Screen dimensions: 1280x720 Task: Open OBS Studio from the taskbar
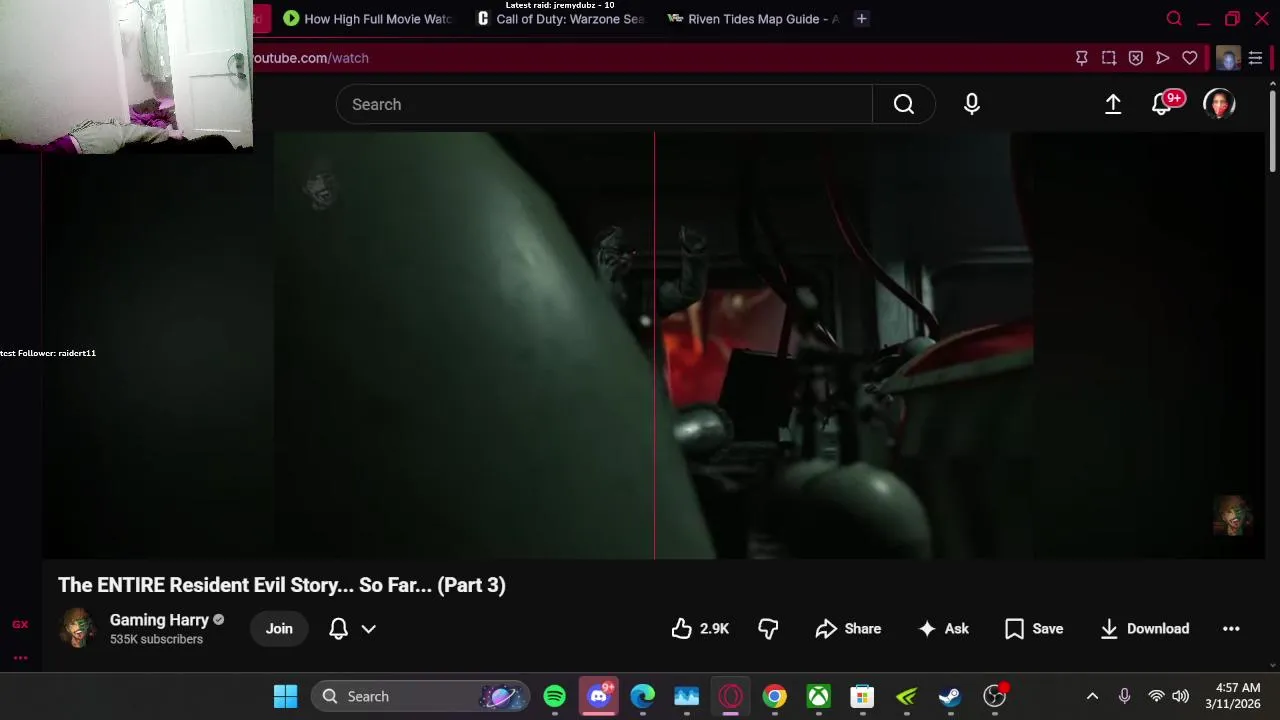pyautogui.click(x=994, y=696)
